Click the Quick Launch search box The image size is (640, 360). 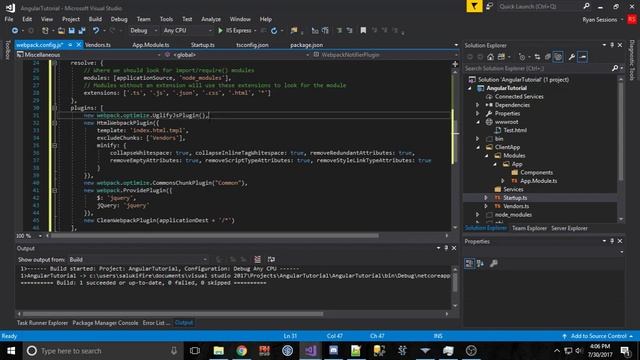539,6
